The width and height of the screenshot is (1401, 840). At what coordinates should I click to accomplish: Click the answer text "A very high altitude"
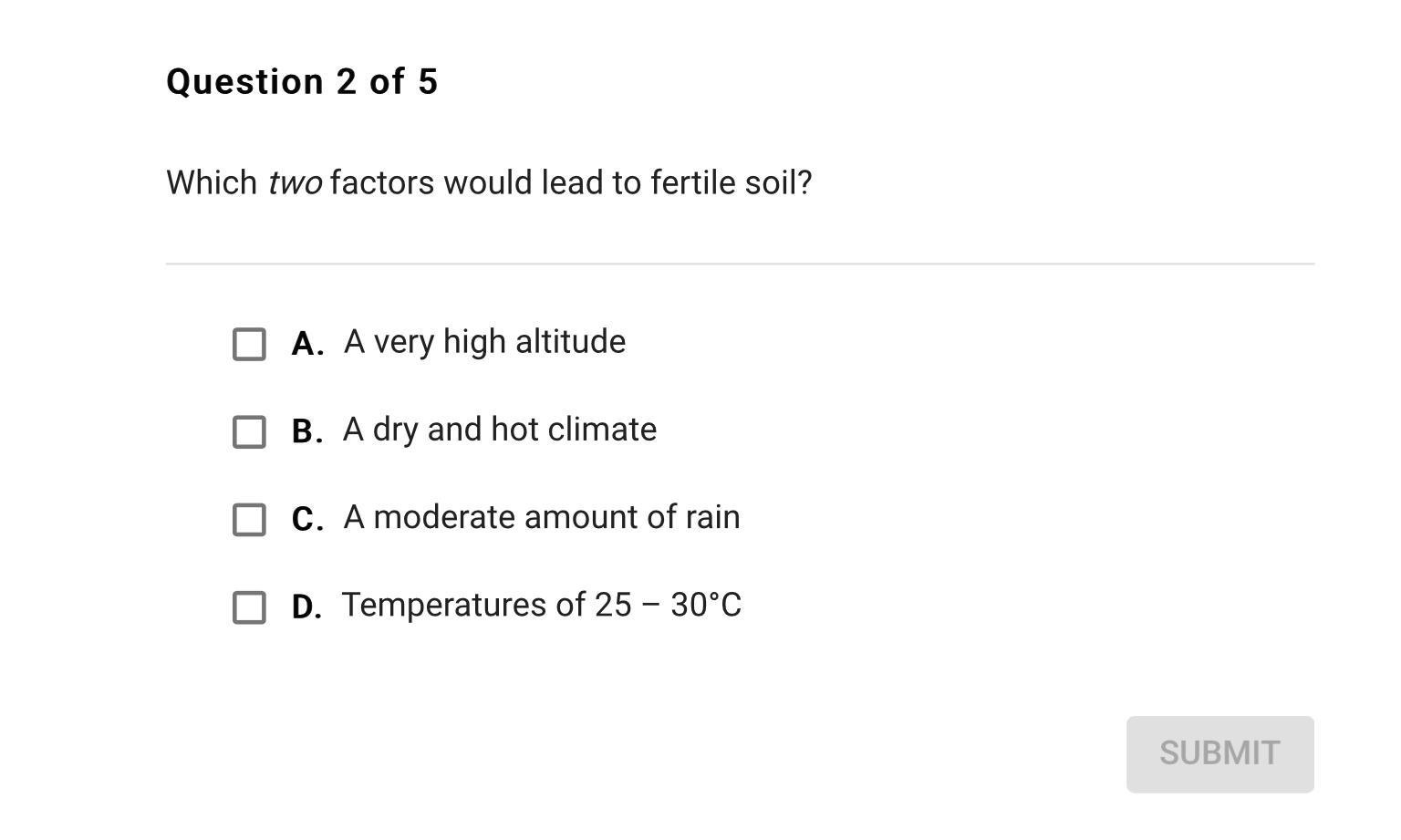tap(484, 342)
